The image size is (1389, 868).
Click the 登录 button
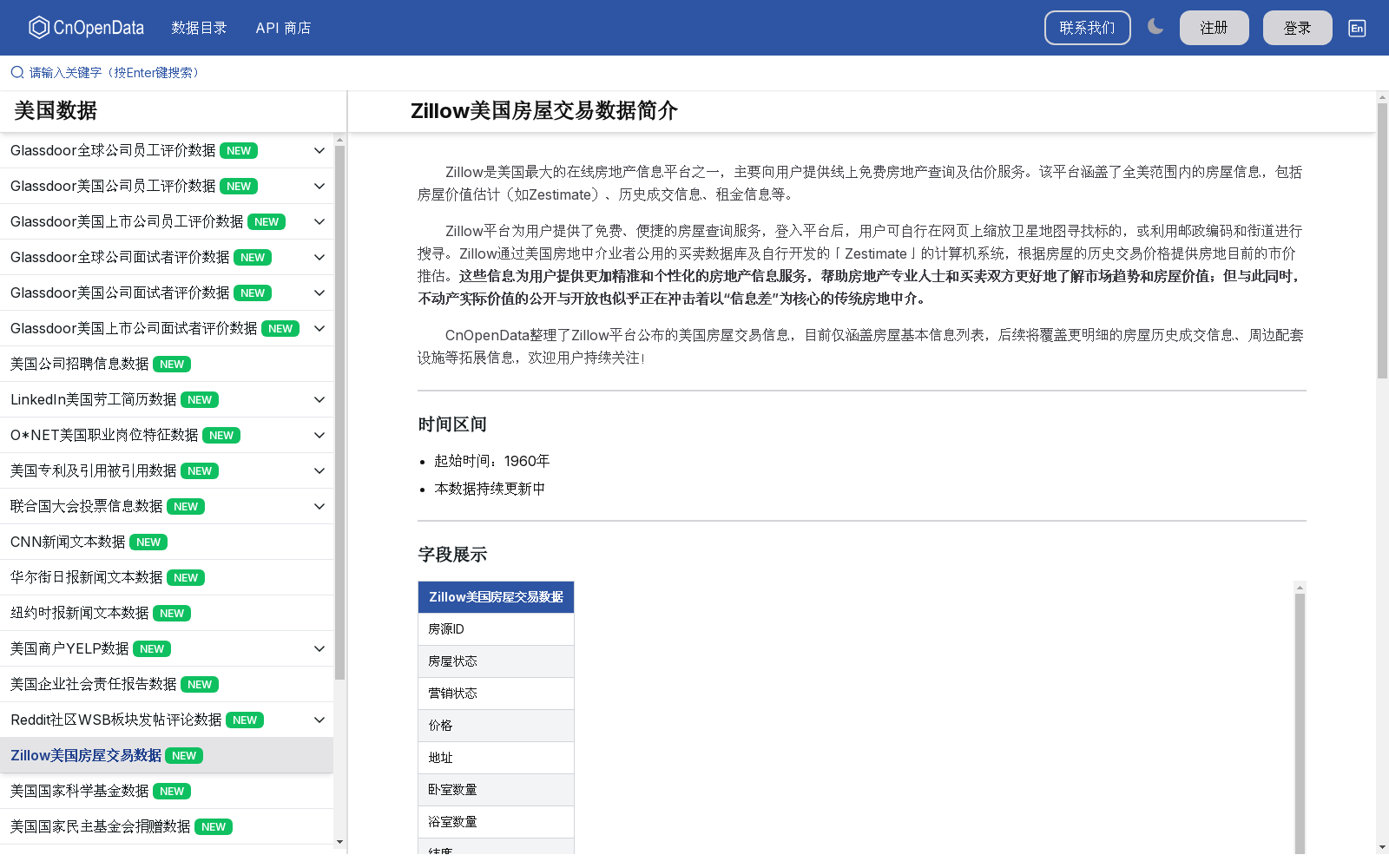click(1297, 28)
